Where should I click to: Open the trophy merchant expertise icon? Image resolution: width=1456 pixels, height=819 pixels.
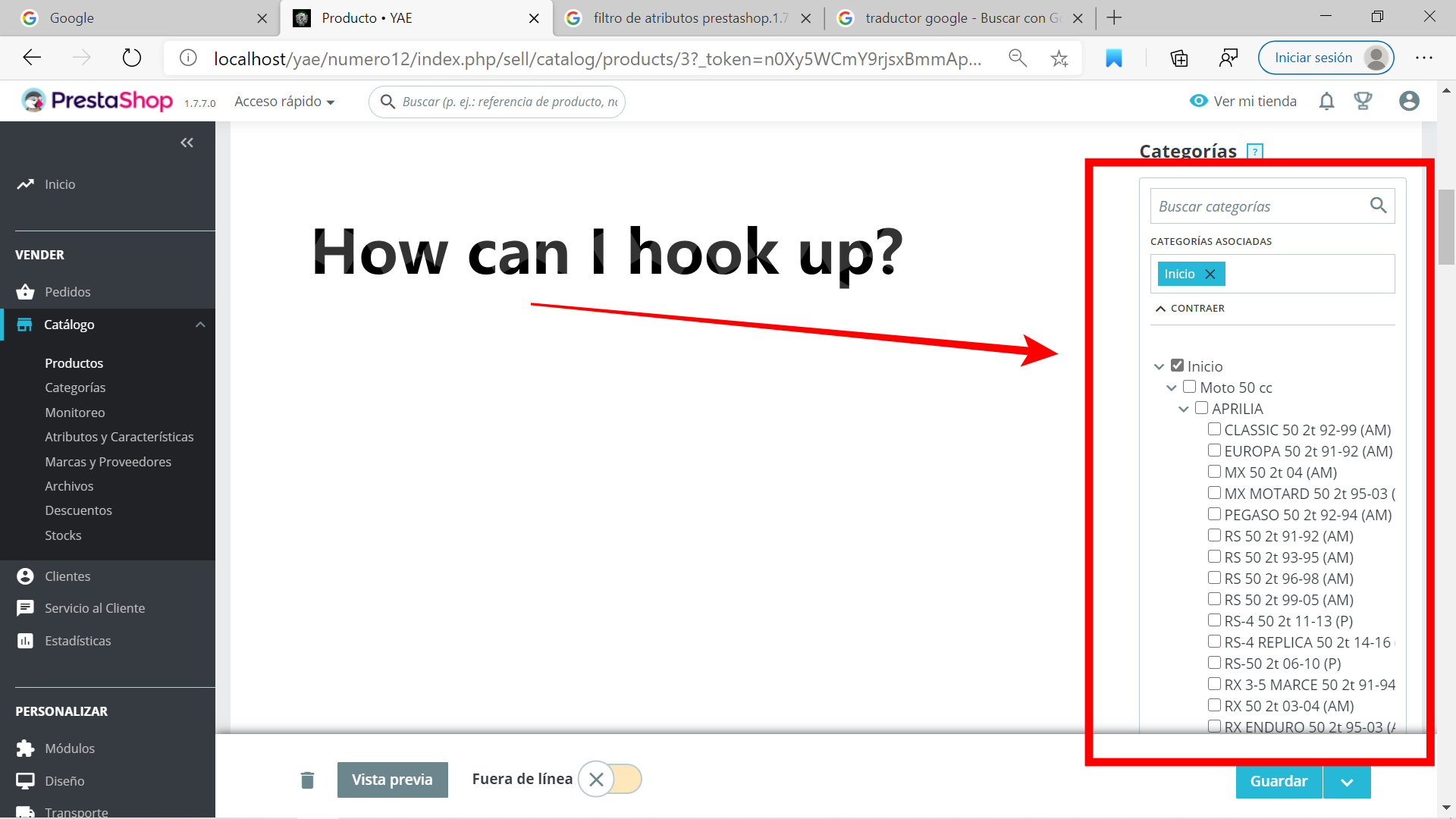click(x=1363, y=101)
